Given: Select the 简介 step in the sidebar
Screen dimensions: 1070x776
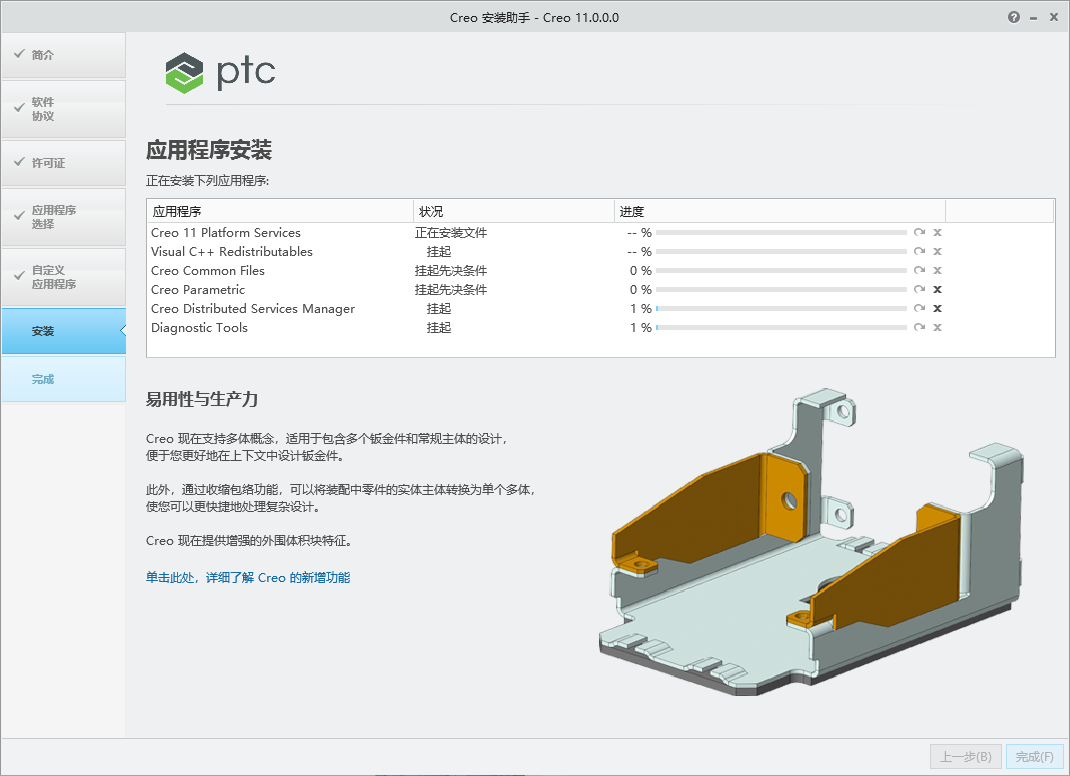Looking at the screenshot, I should coord(63,55).
